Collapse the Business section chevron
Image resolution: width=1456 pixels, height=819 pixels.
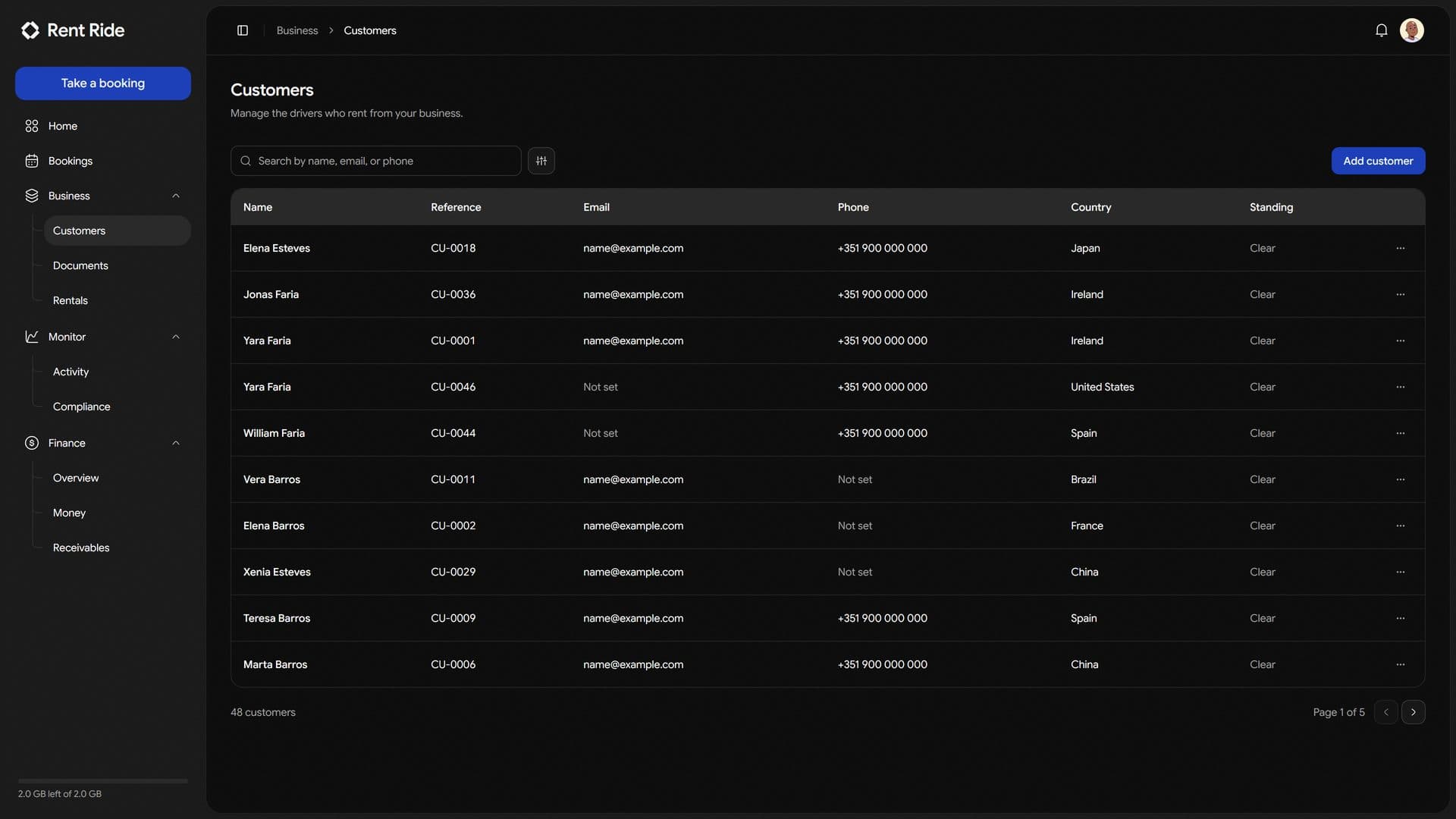(x=176, y=196)
